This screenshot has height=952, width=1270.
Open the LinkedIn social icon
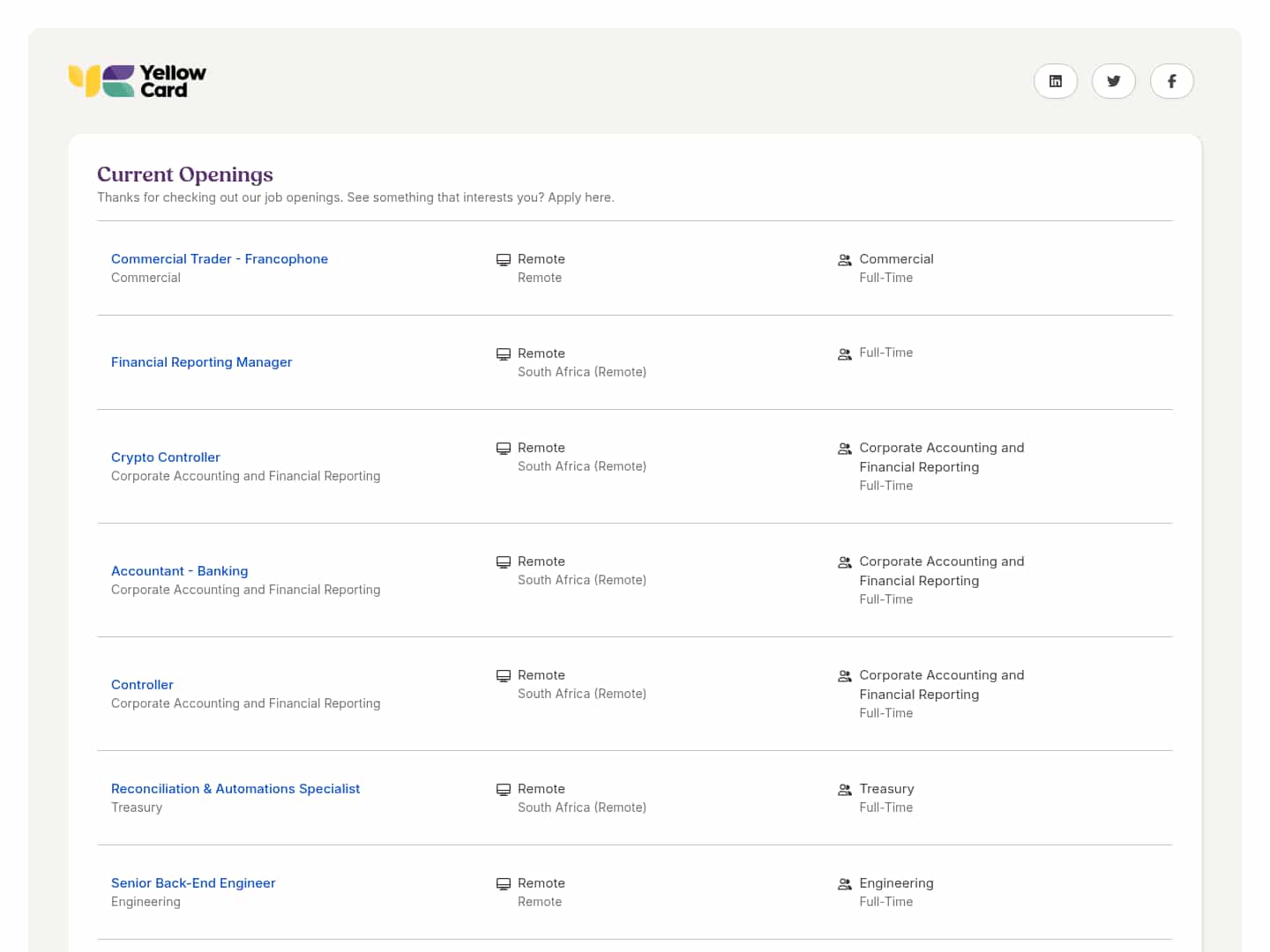coord(1055,81)
